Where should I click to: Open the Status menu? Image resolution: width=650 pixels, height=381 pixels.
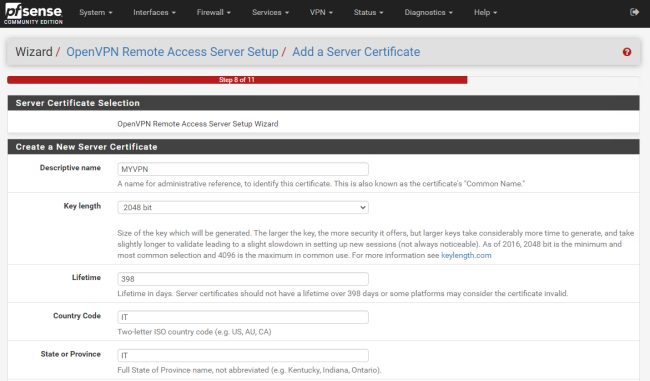pos(369,12)
